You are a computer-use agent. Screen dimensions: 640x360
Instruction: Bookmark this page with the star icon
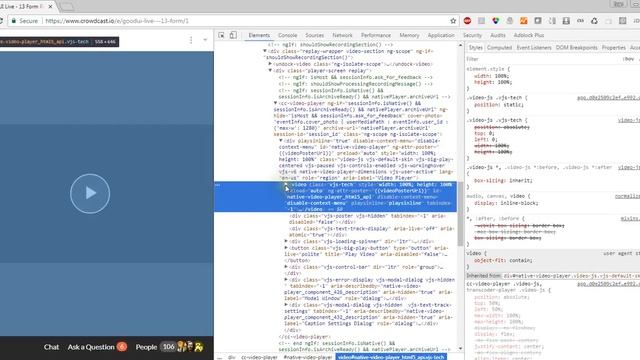[x=453, y=21]
